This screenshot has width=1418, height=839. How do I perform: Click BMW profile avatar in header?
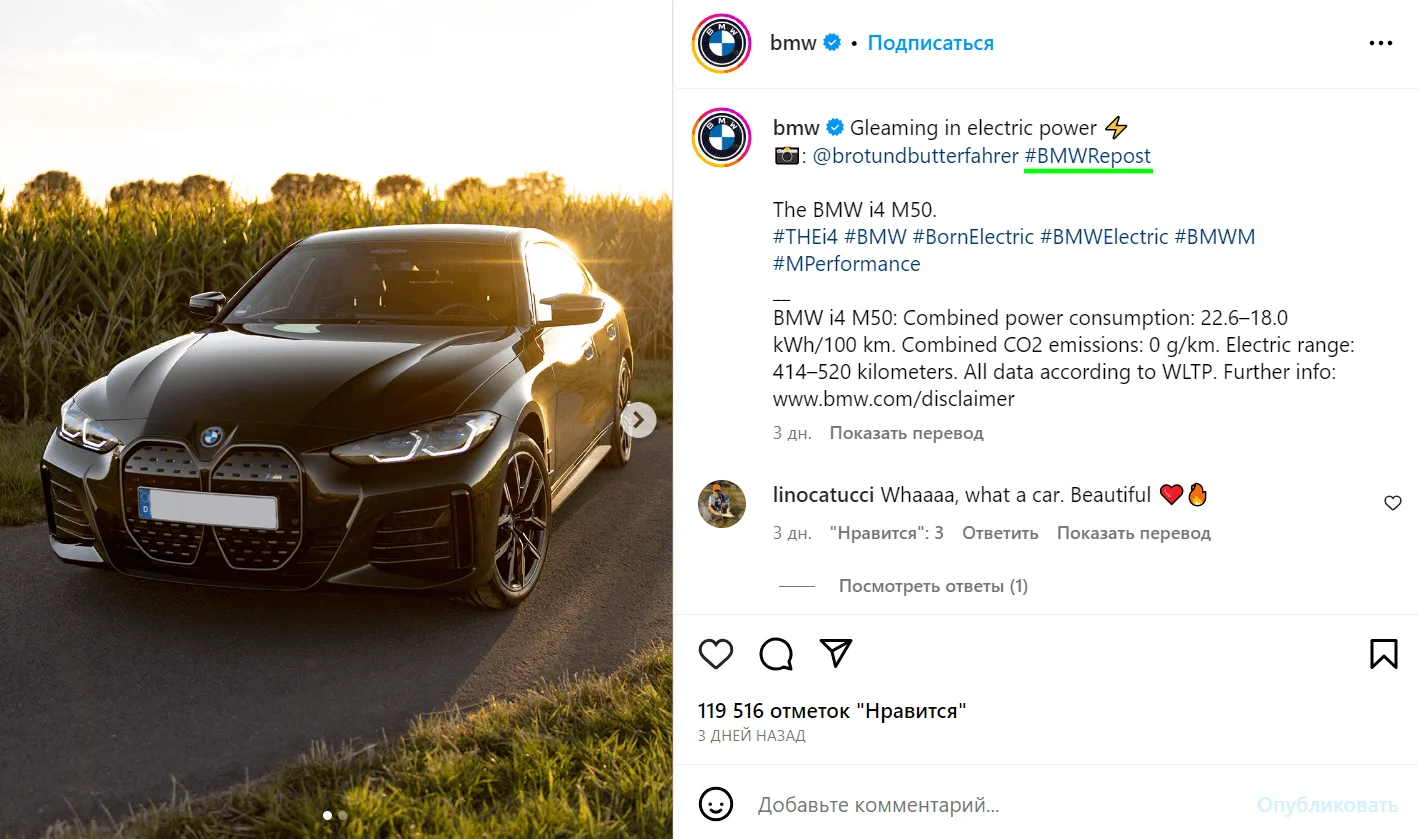click(x=721, y=44)
